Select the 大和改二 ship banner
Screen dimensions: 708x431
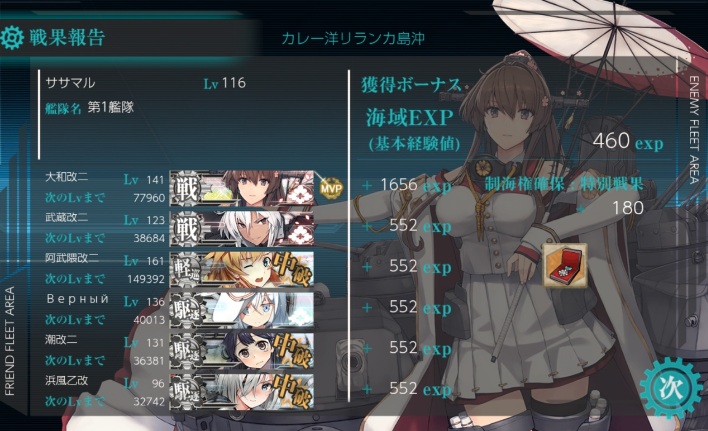[242, 188]
